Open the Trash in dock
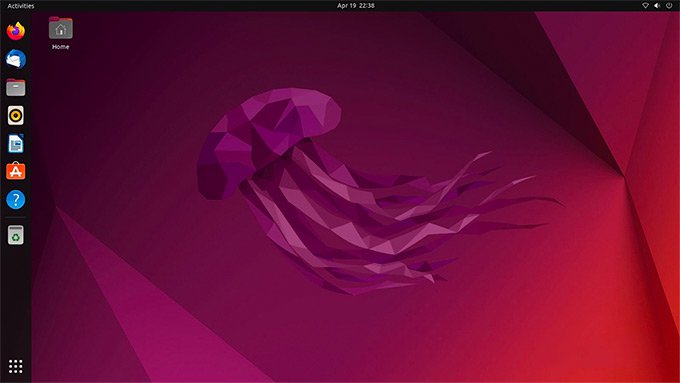Screen dimensions: 680x383 click(16, 235)
